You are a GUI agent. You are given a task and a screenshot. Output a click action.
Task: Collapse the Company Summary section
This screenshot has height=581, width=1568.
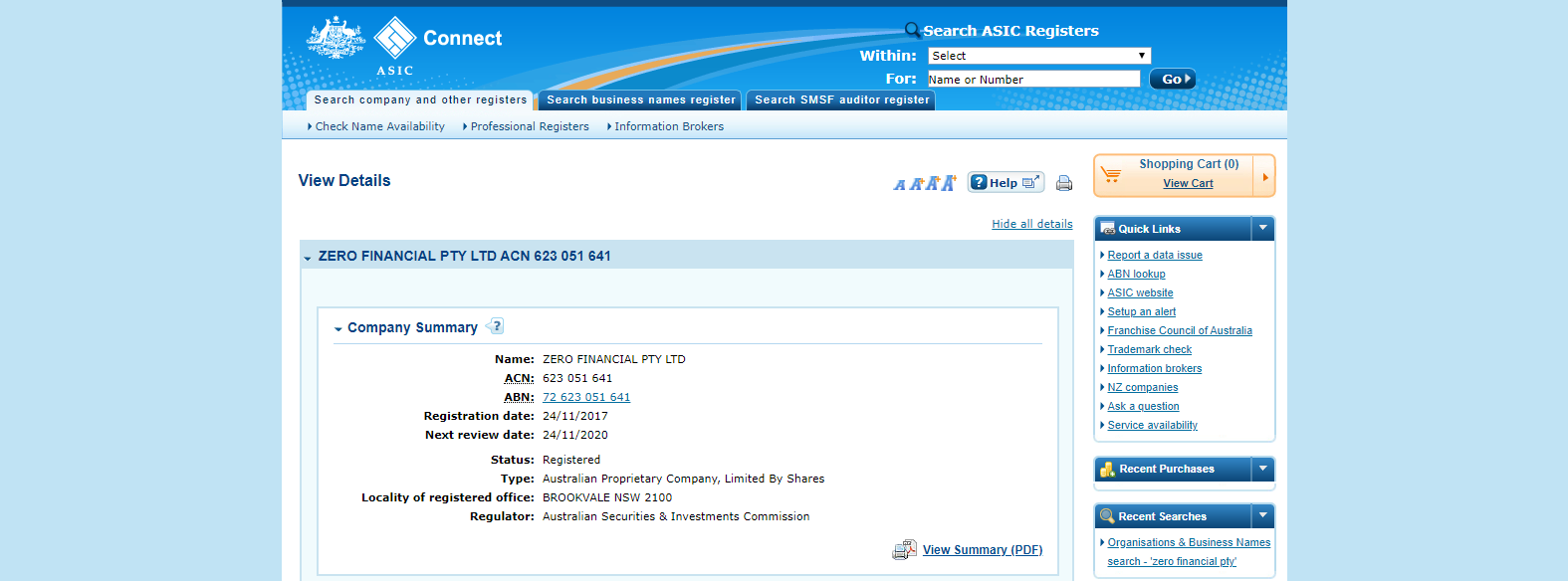[x=338, y=329]
